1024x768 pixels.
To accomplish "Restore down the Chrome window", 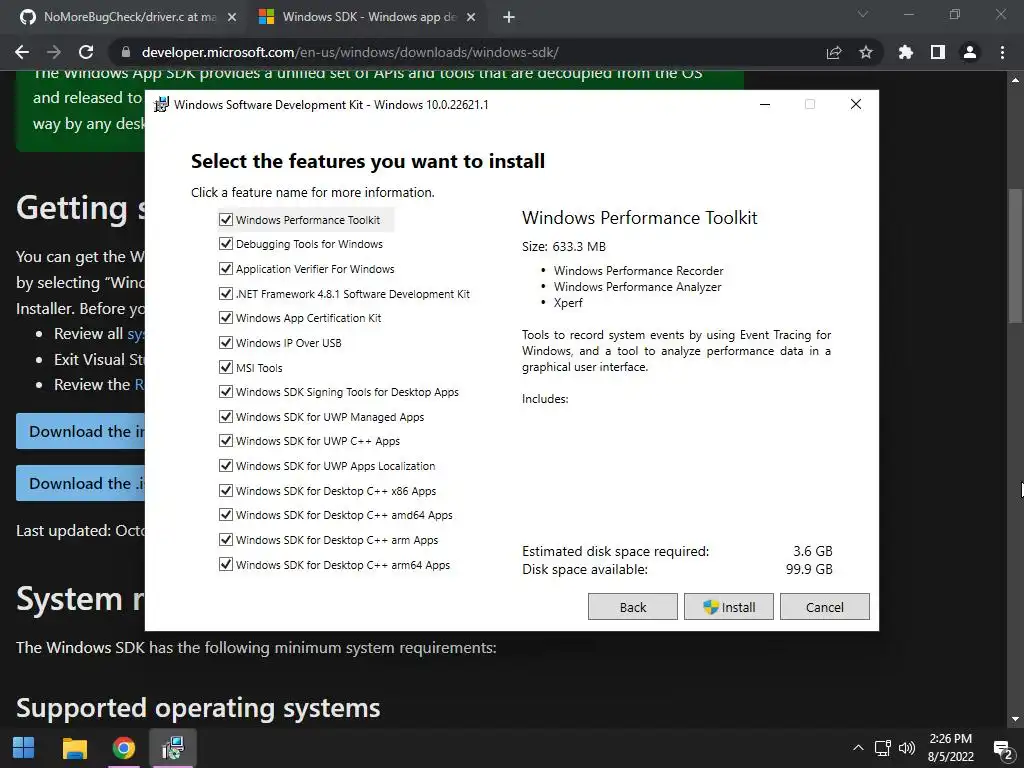I will [955, 14].
